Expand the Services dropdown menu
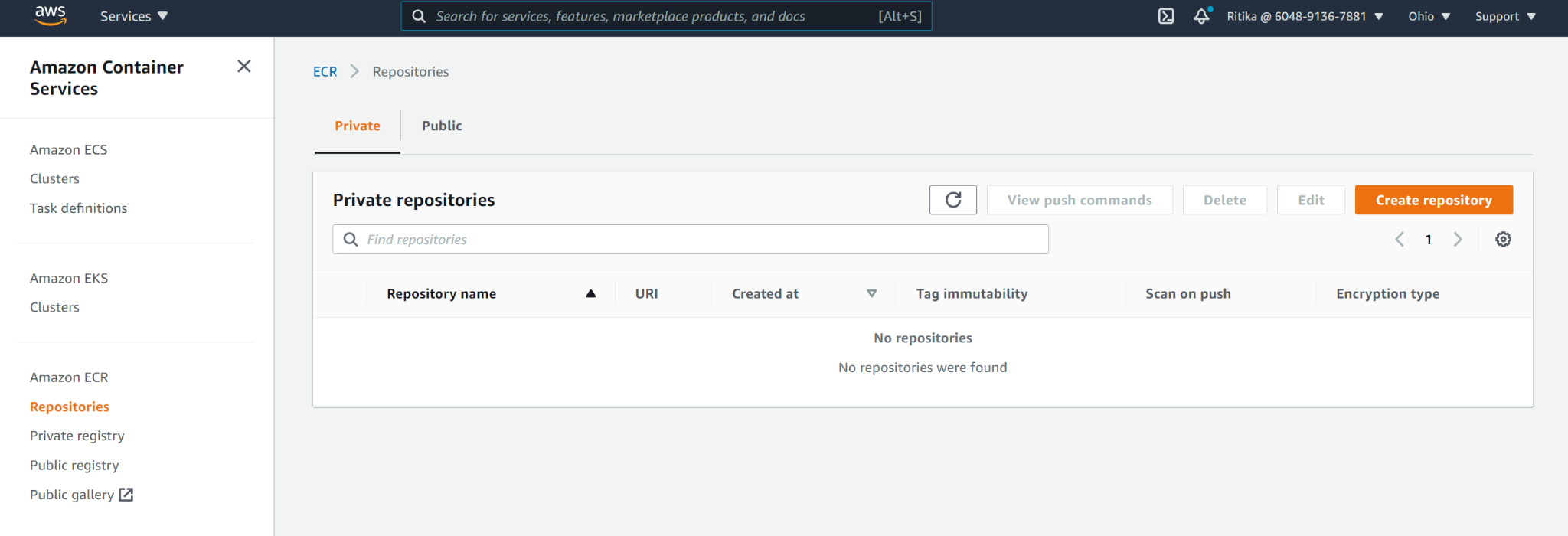 click(133, 16)
